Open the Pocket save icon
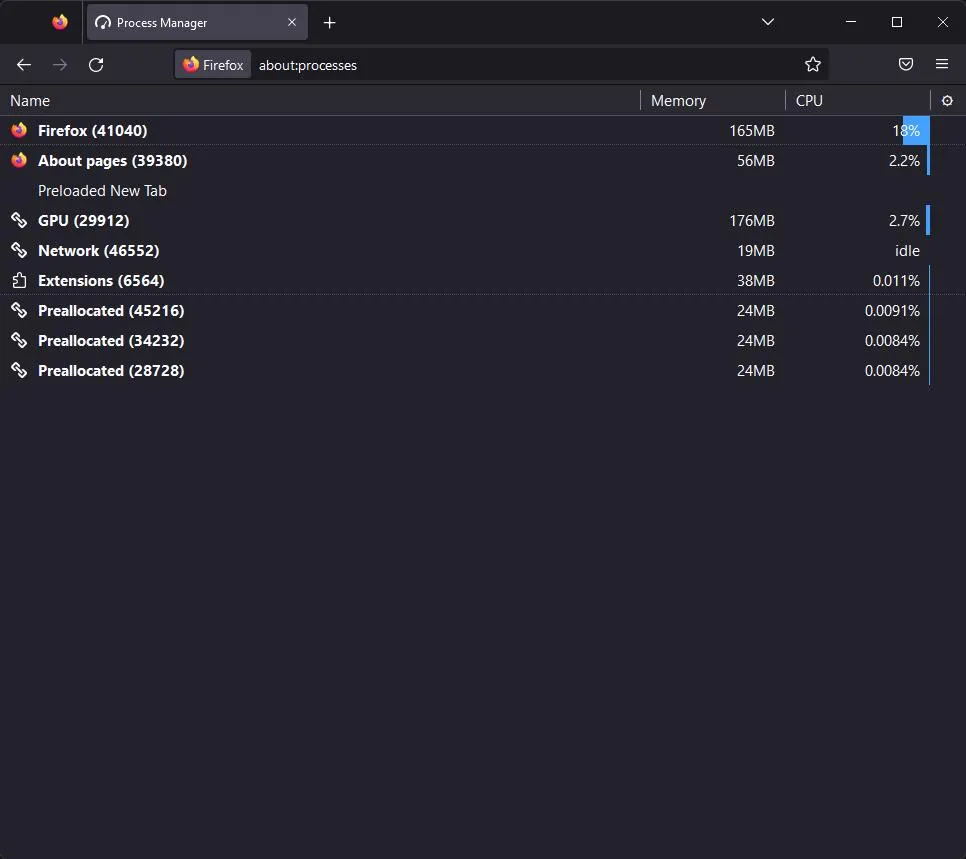Image resolution: width=966 pixels, height=859 pixels. tap(906, 64)
